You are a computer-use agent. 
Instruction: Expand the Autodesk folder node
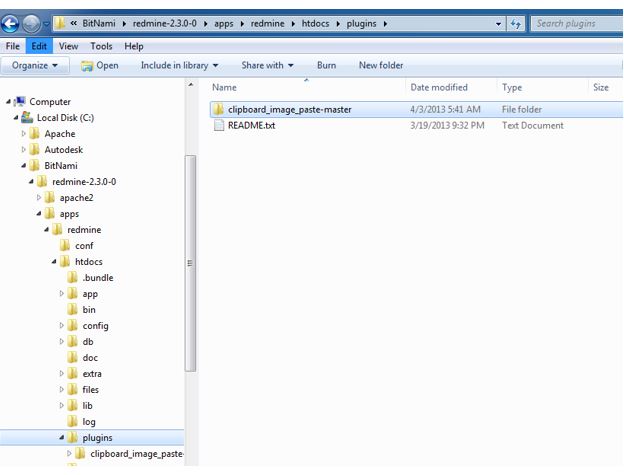23,150
